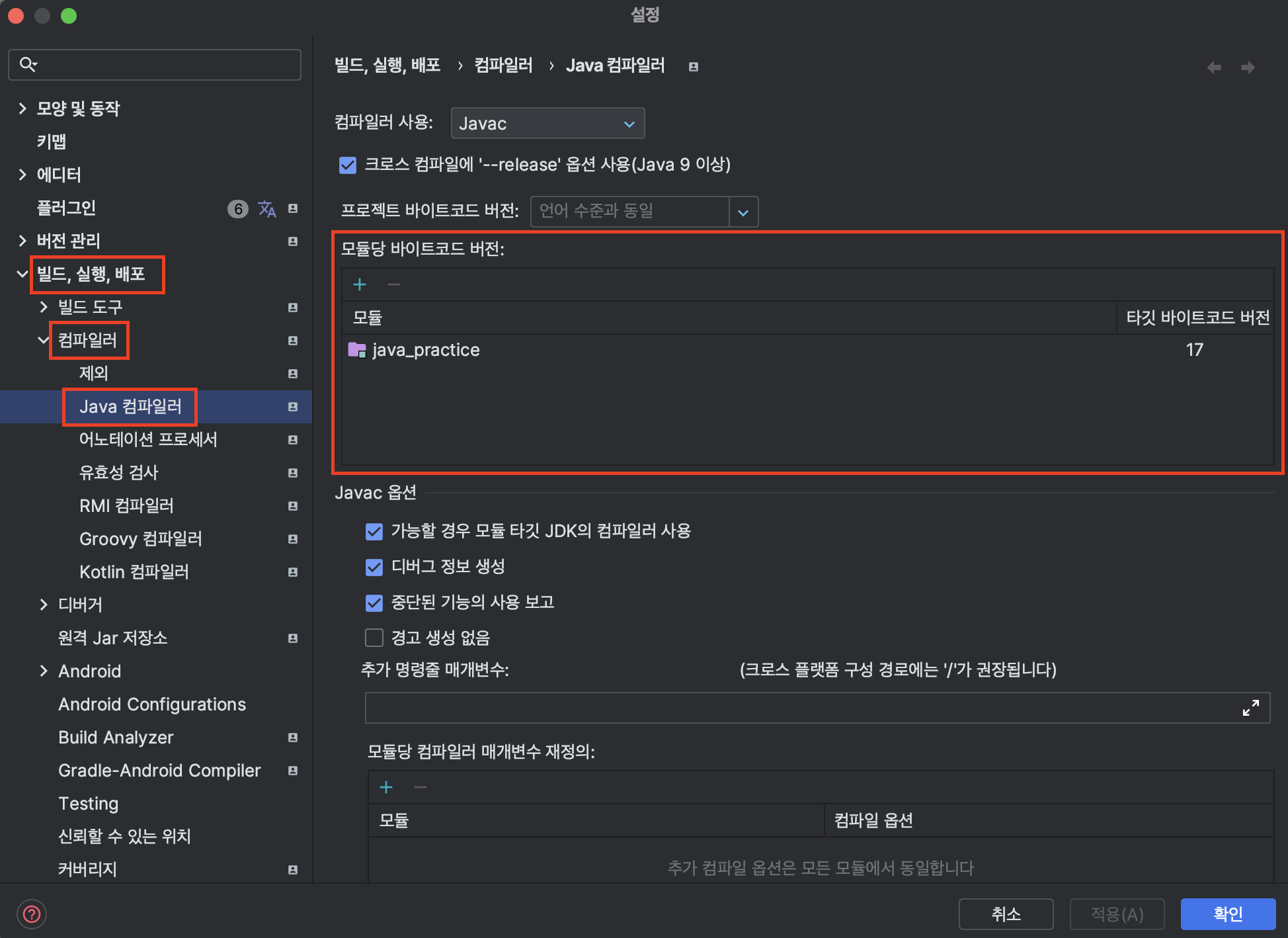This screenshot has height=938, width=1288.
Task: Click the search magnifier icon in settings search
Action: click(28, 64)
